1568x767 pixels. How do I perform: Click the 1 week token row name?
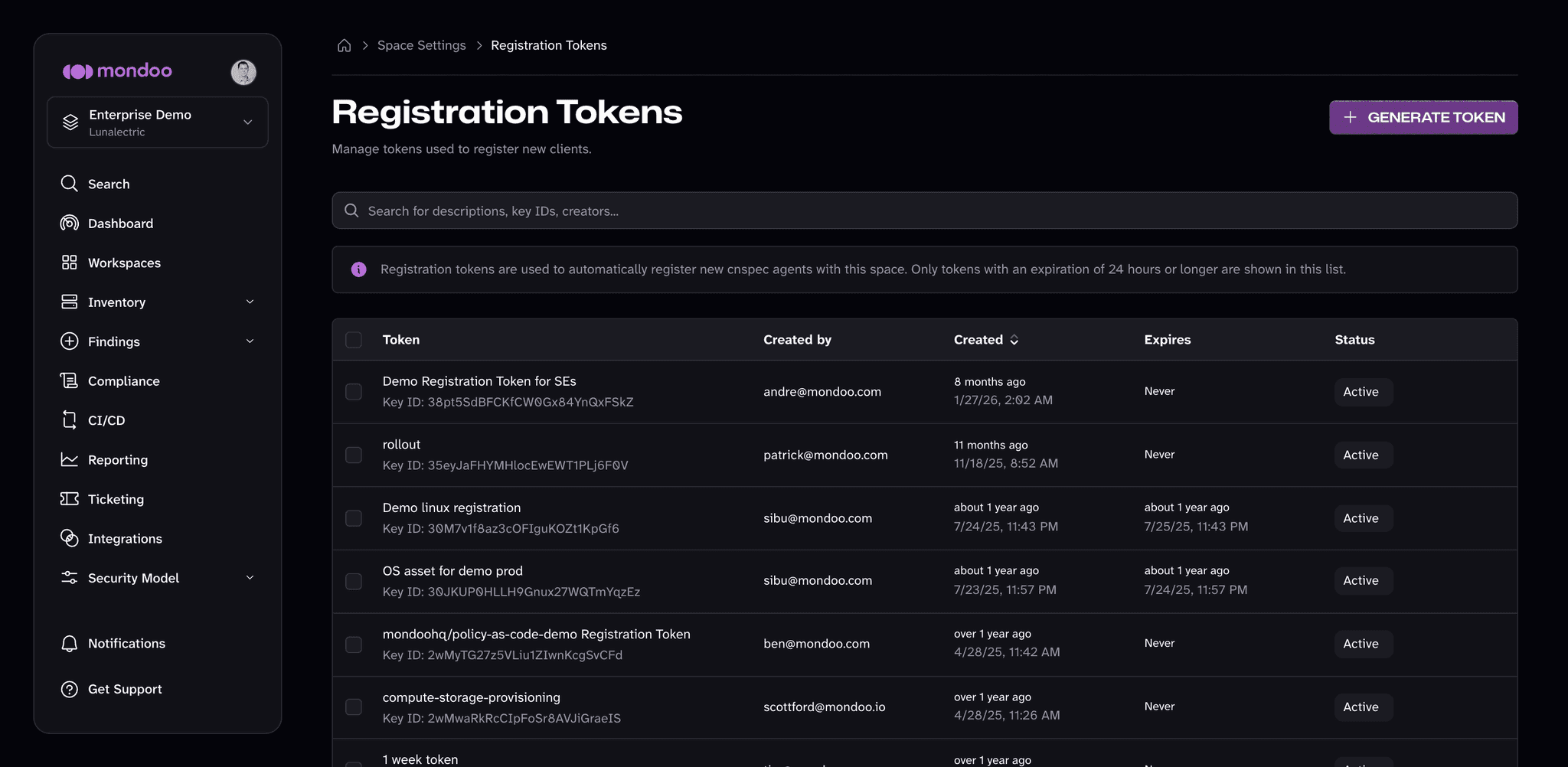click(420, 759)
